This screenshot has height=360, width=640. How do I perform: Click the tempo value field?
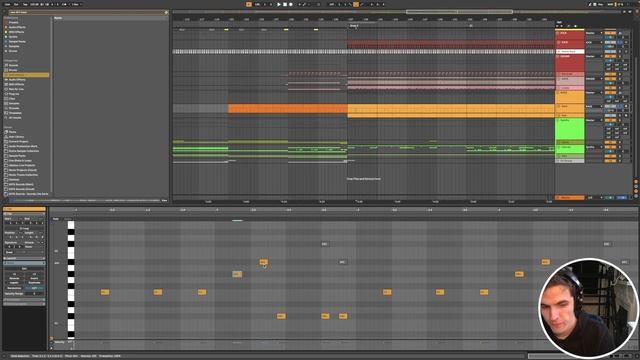34,4
